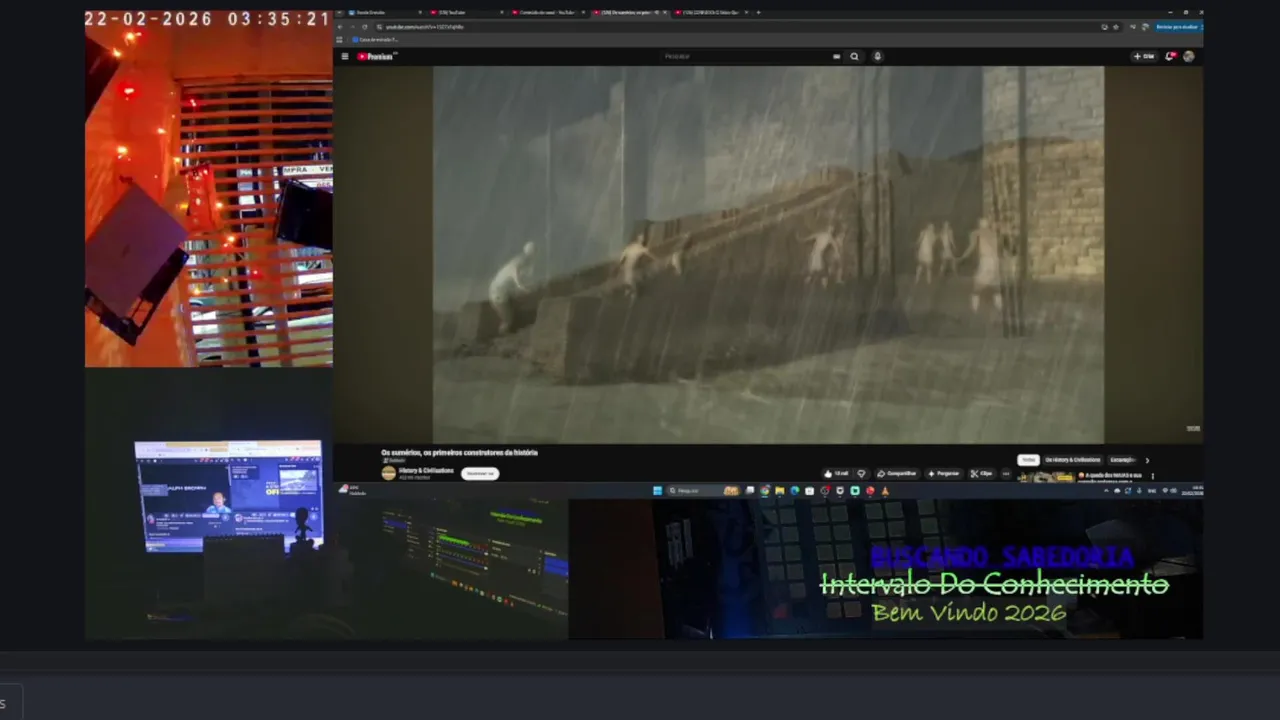
Task: Create a clip with Clipe button
Action: [981, 474]
